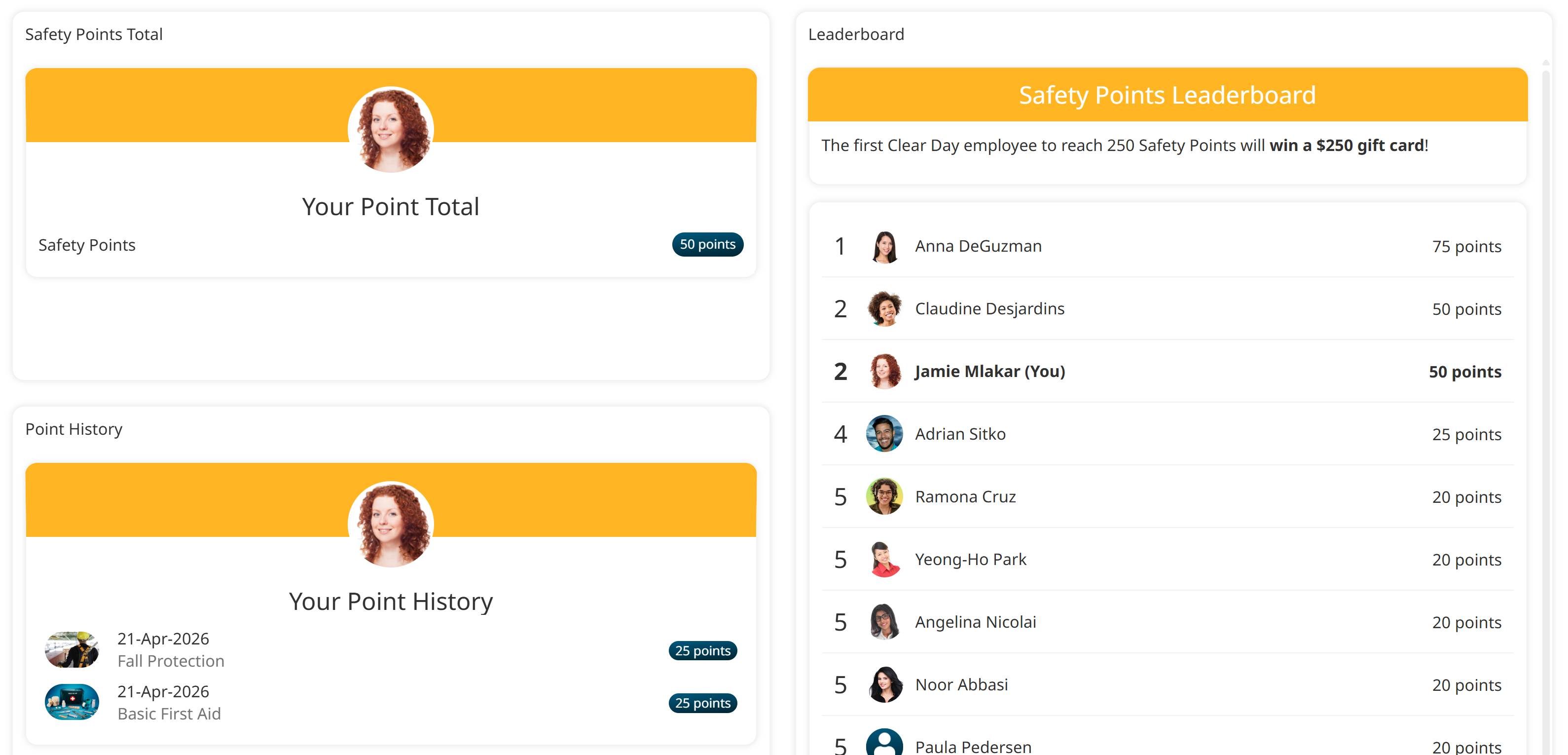Click the 50 points badge

(707, 245)
